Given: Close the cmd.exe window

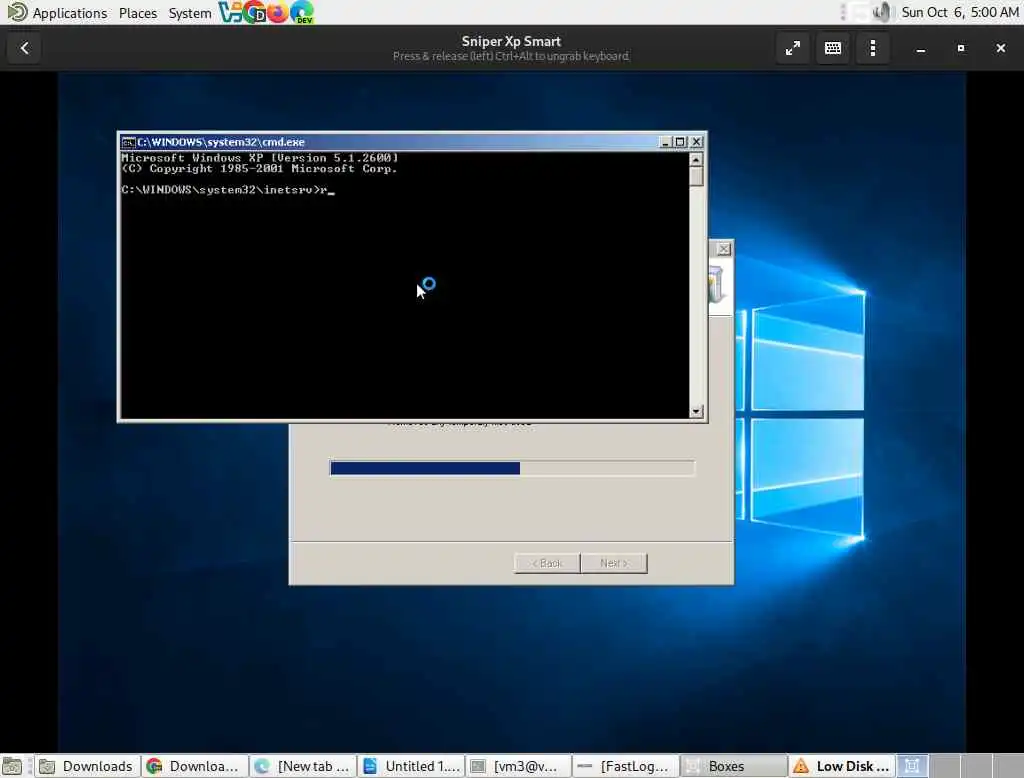Looking at the screenshot, I should click(x=697, y=142).
